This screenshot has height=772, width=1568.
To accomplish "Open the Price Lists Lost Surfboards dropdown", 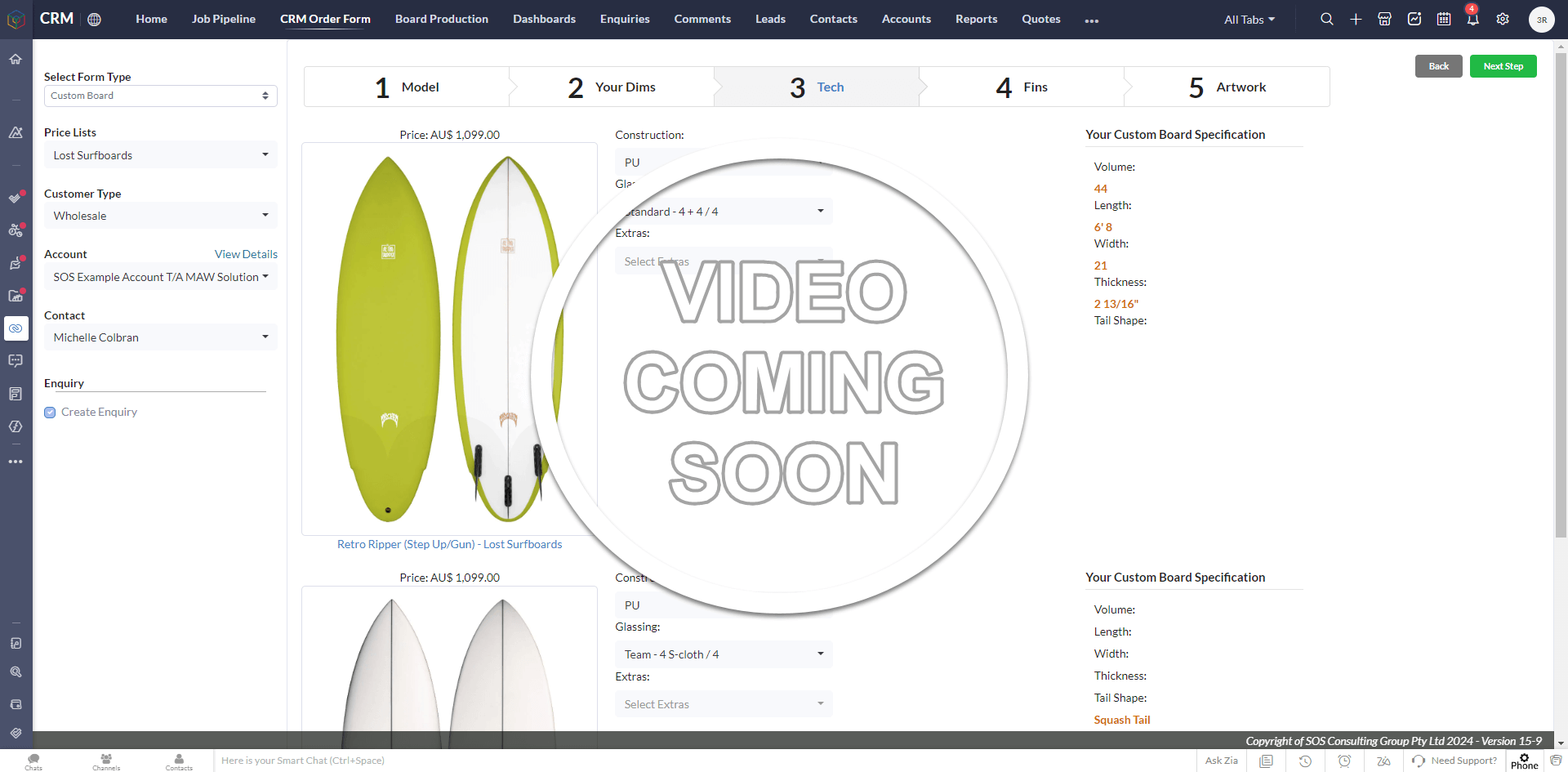I will click(x=160, y=155).
